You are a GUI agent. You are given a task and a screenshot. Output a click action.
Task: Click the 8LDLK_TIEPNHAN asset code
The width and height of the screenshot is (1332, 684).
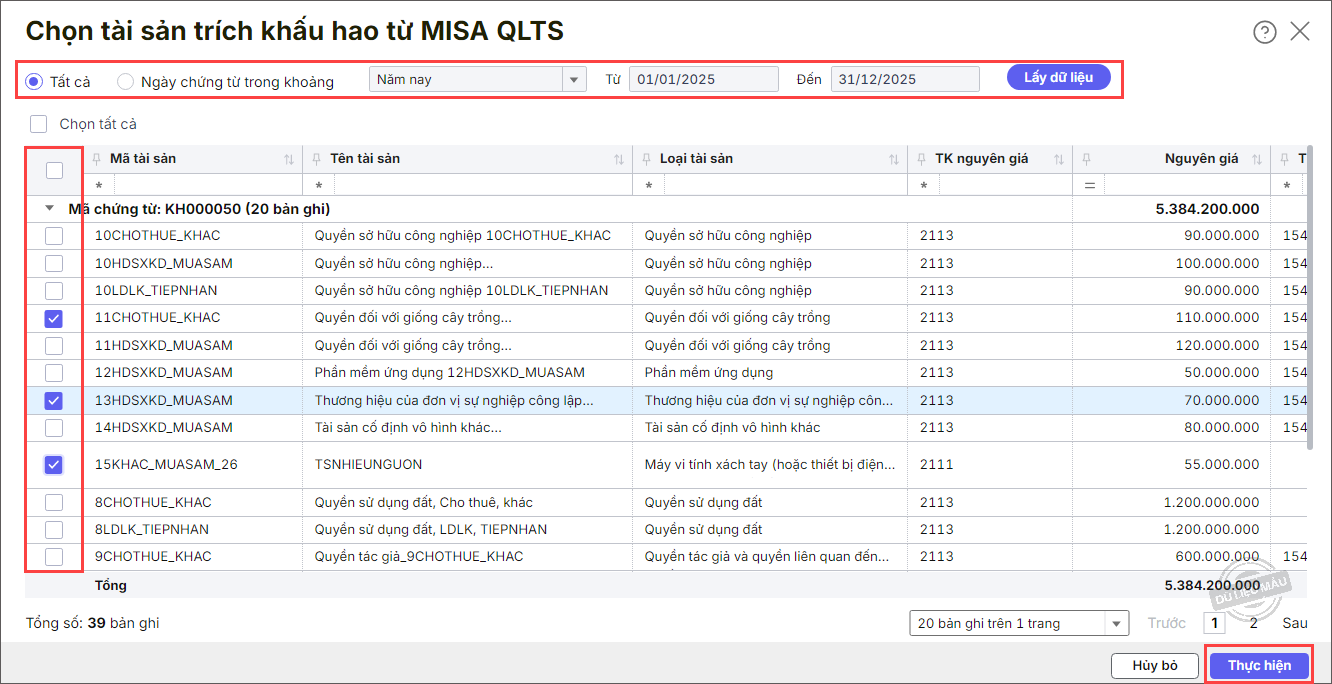coord(152,529)
